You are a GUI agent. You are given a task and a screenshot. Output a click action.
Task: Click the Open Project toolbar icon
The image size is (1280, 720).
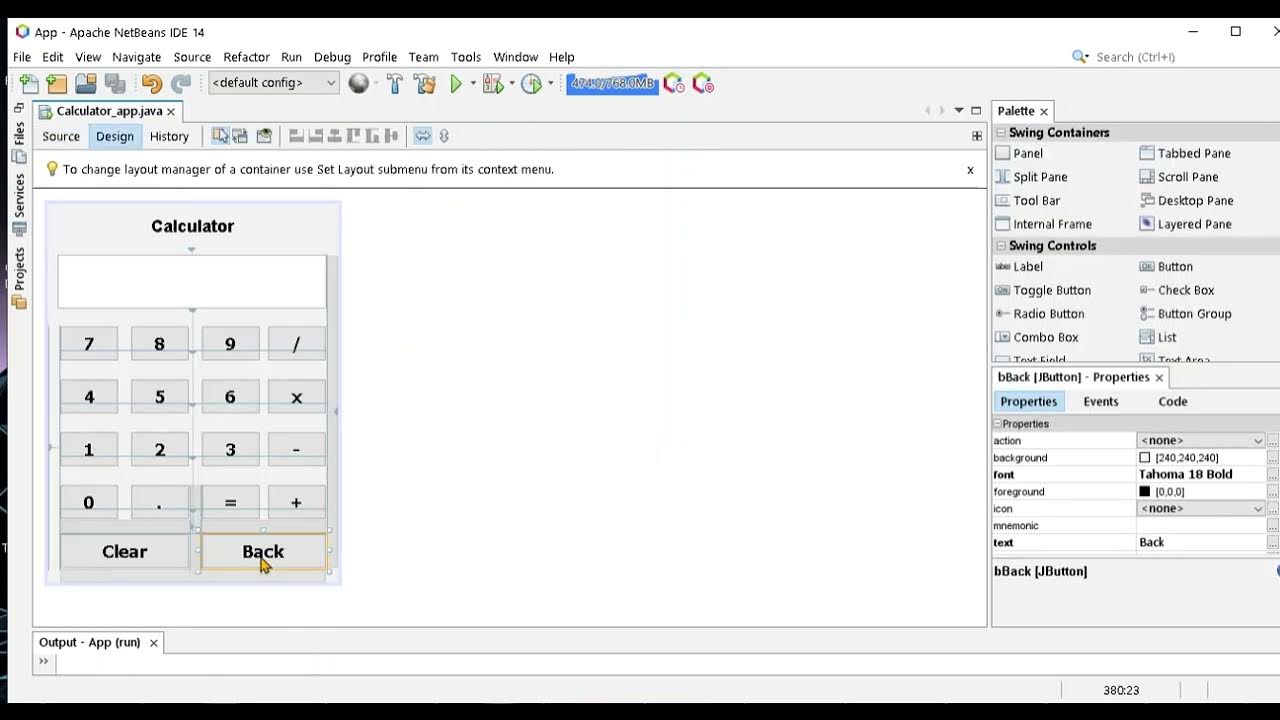coord(86,84)
